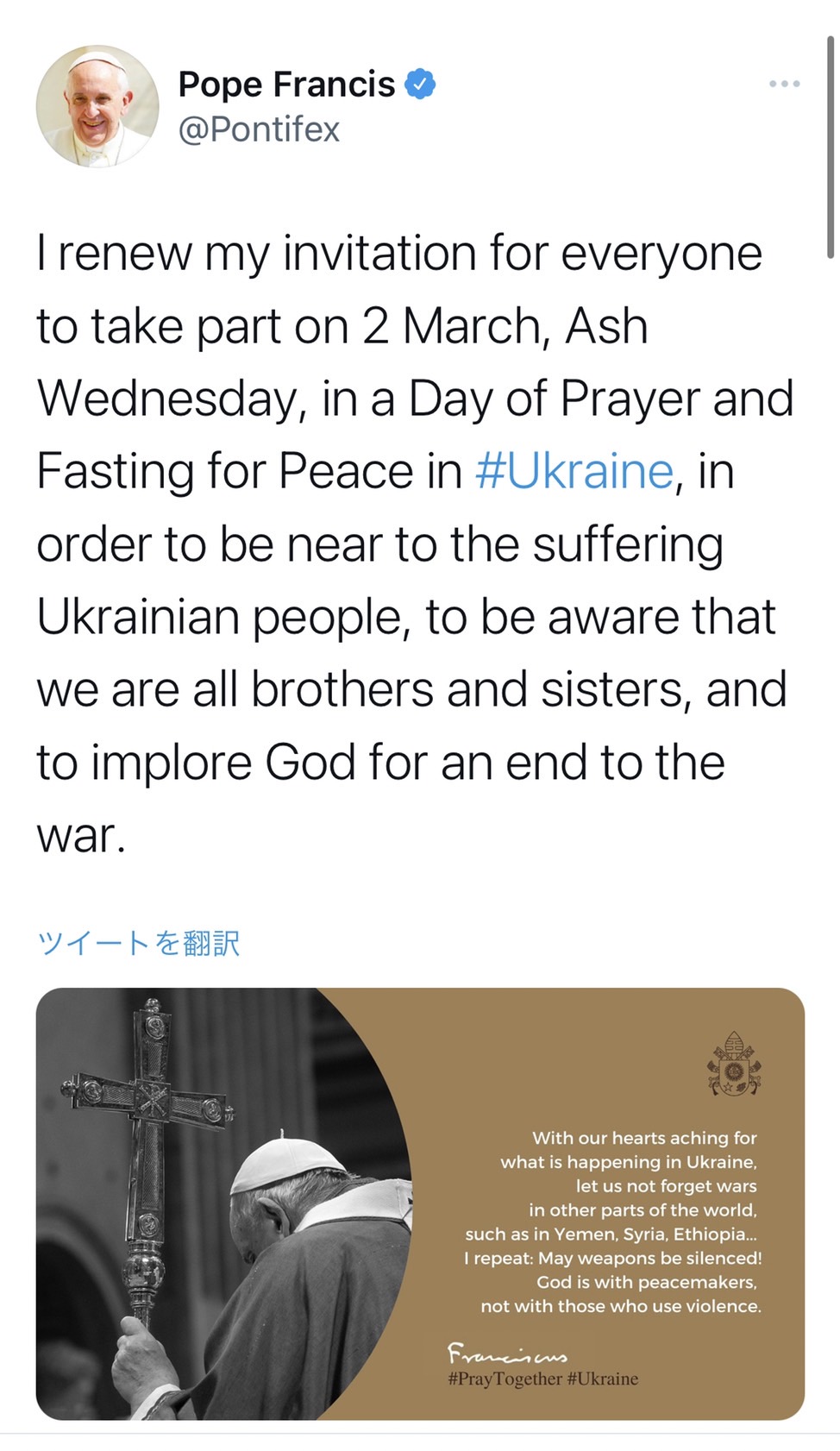
Task: Click the final word "war." of tweet
Action: 81,835
